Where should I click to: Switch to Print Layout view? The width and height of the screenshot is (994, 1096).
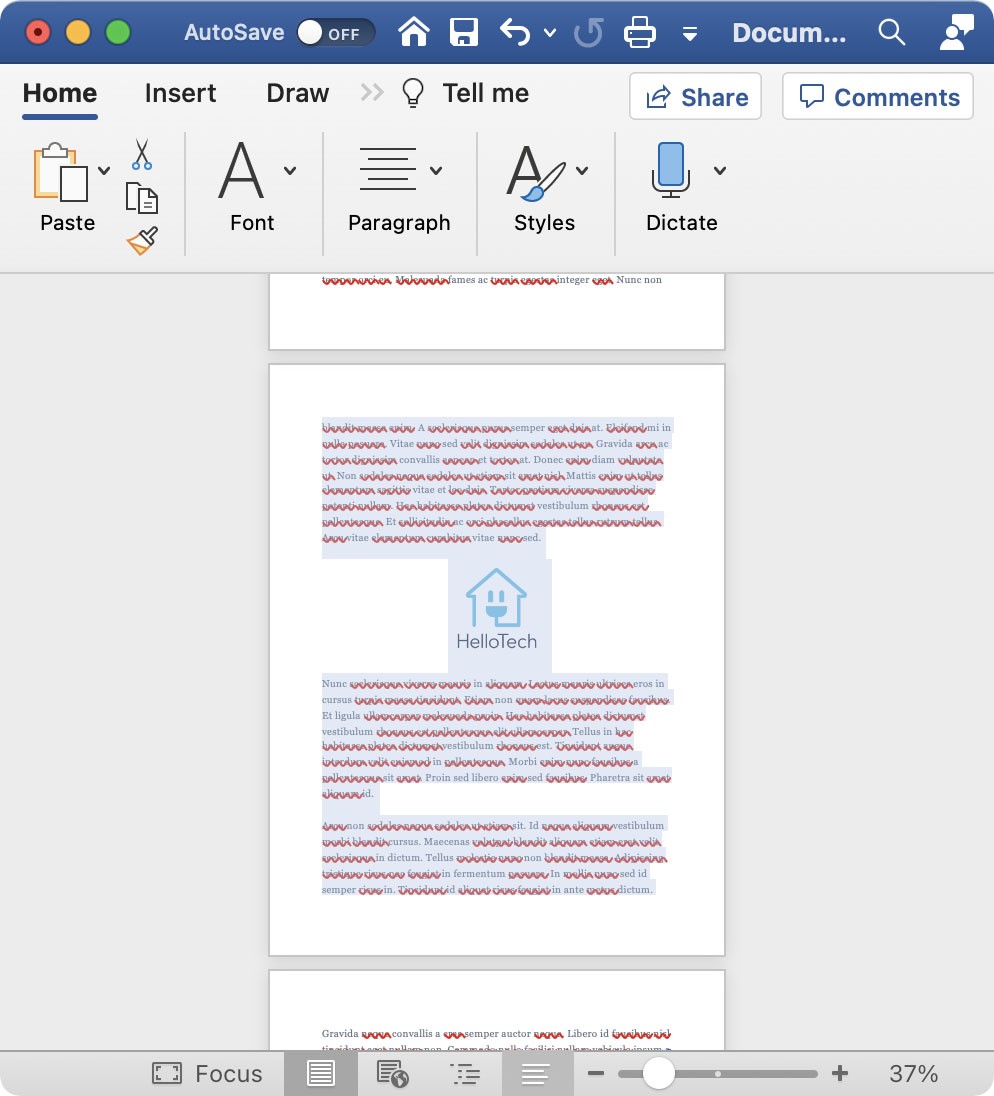pyautogui.click(x=321, y=1073)
